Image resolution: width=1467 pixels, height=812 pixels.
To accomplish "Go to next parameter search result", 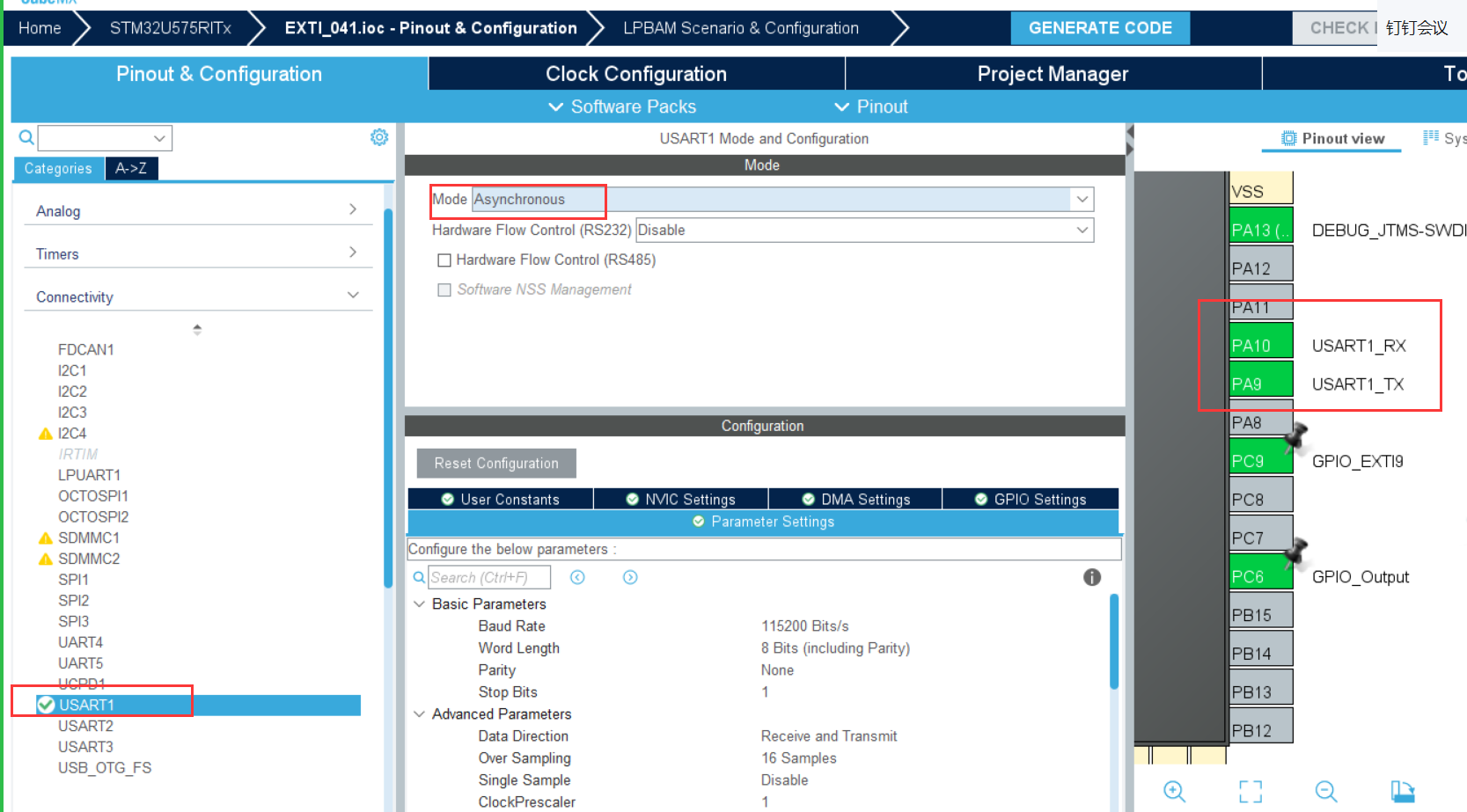I will pos(630,577).
